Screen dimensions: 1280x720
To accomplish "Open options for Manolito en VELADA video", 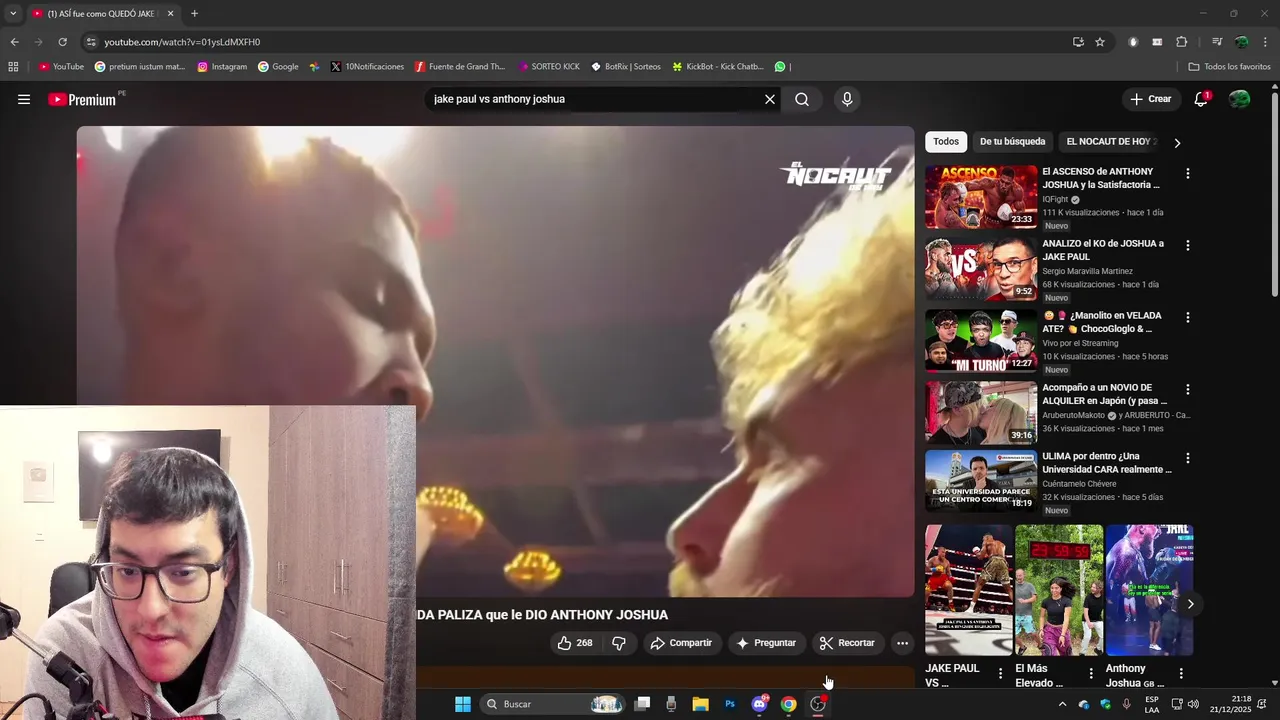I will click(x=1187, y=318).
